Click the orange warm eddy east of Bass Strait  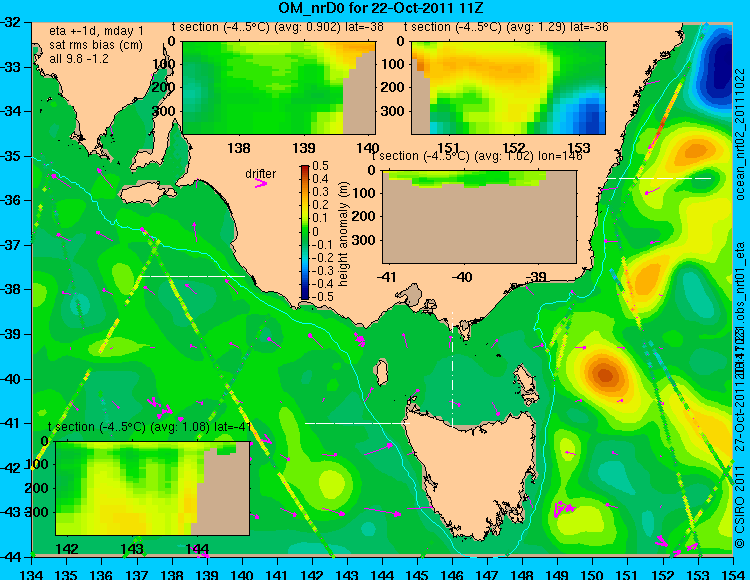[605, 374]
